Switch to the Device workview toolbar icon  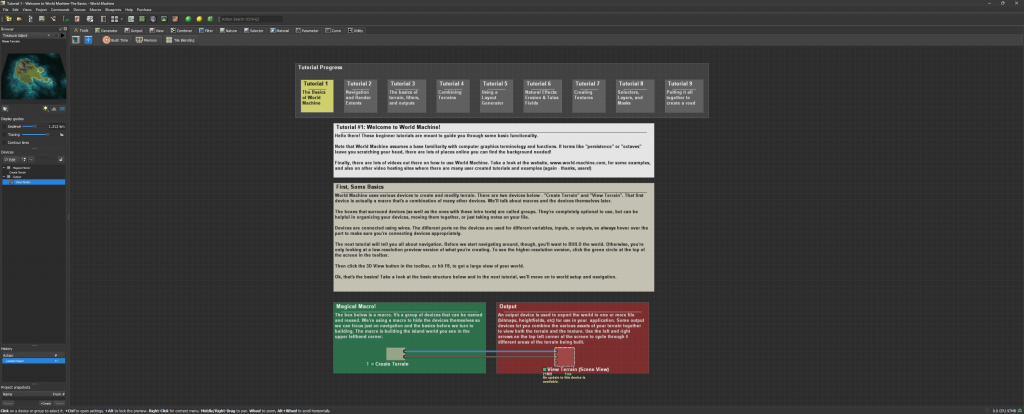pos(130,19)
